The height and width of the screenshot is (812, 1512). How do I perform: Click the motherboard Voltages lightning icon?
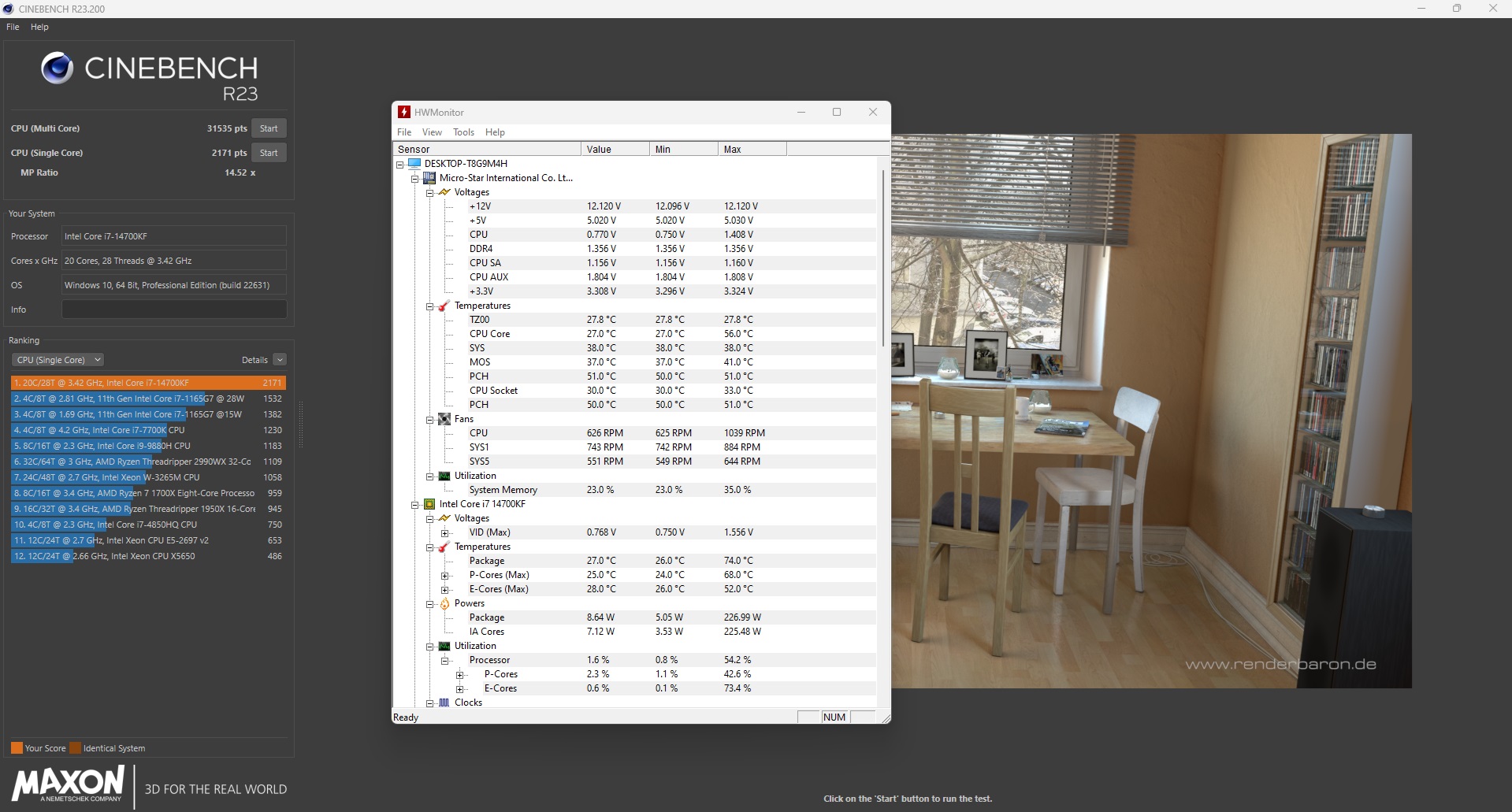coord(444,192)
